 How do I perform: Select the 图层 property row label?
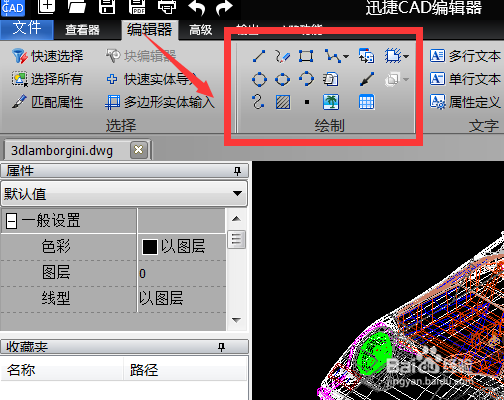[x=56, y=273]
